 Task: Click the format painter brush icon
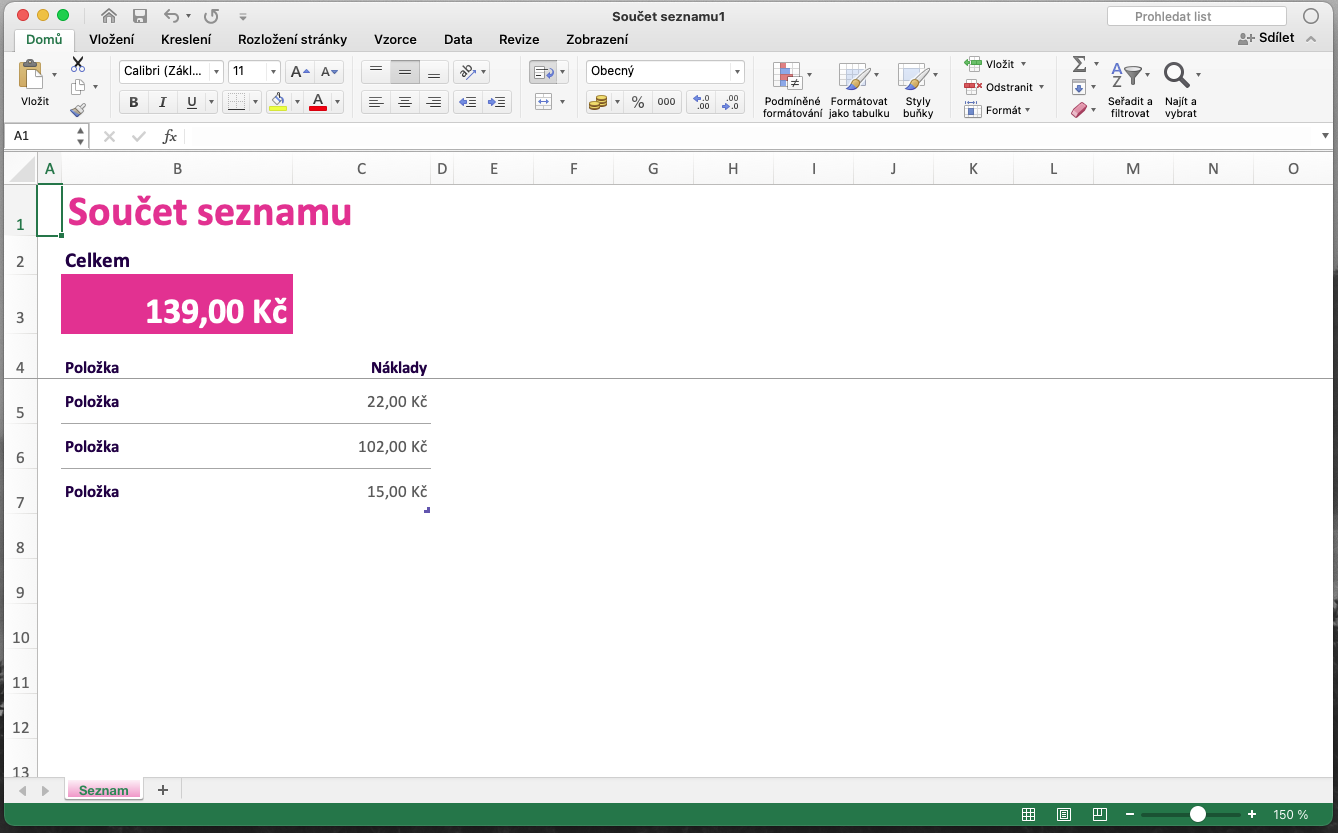78,110
